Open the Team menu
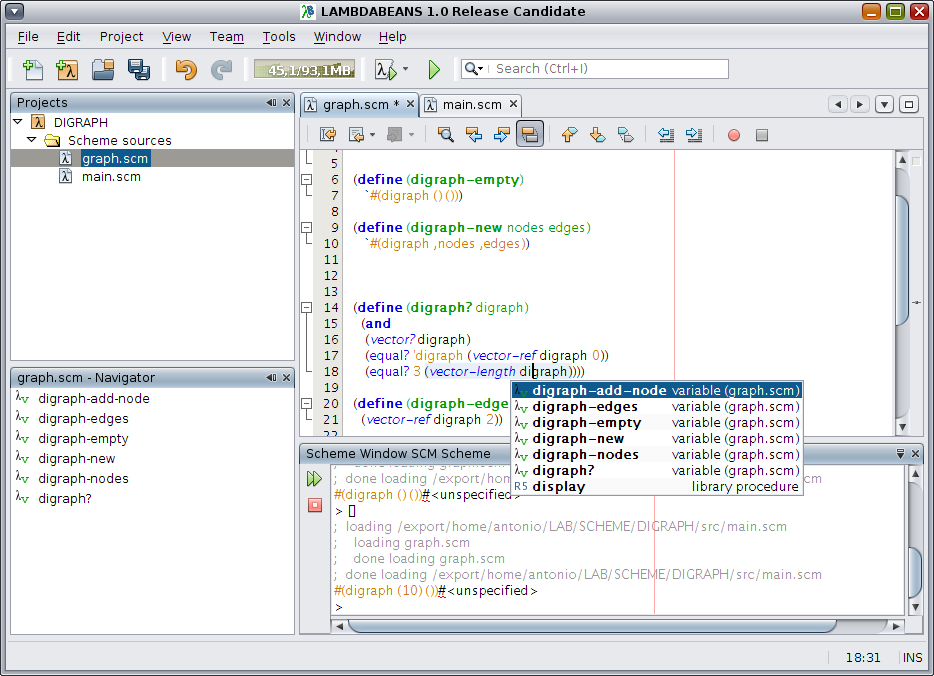The image size is (934, 676). (x=226, y=37)
